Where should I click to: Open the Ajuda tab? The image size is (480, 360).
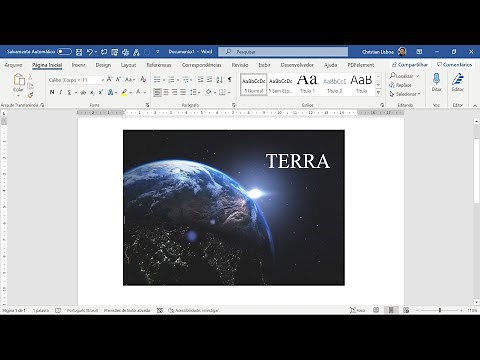[330, 65]
